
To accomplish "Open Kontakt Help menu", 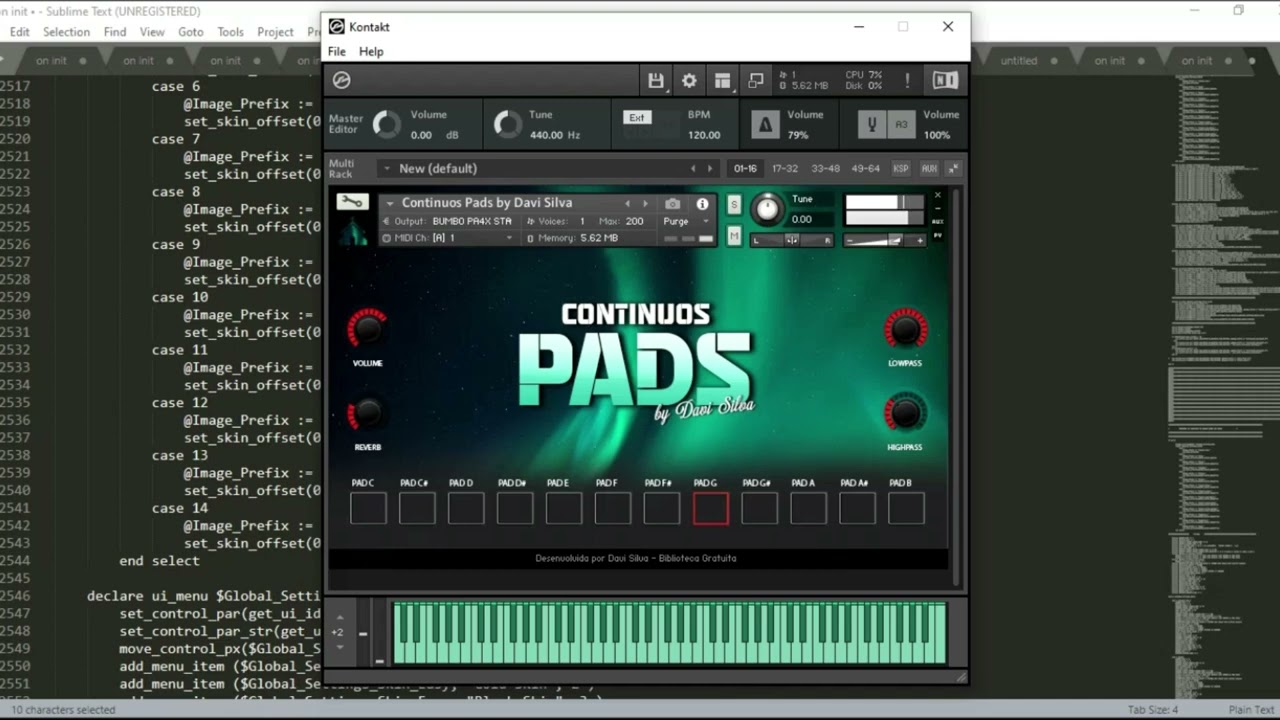I will click(x=371, y=52).
